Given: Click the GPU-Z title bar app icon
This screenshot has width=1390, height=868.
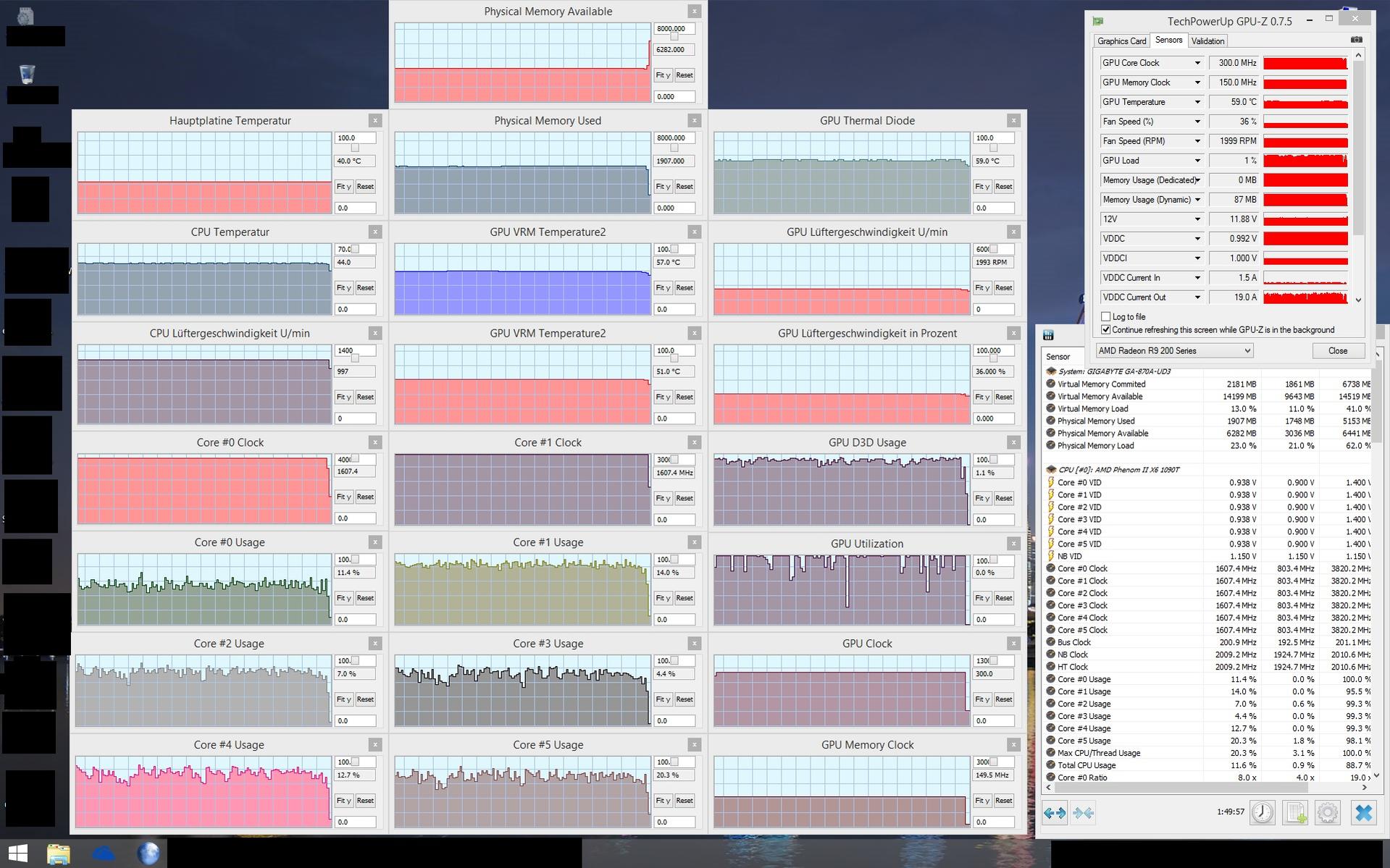Looking at the screenshot, I should pos(1098,21).
